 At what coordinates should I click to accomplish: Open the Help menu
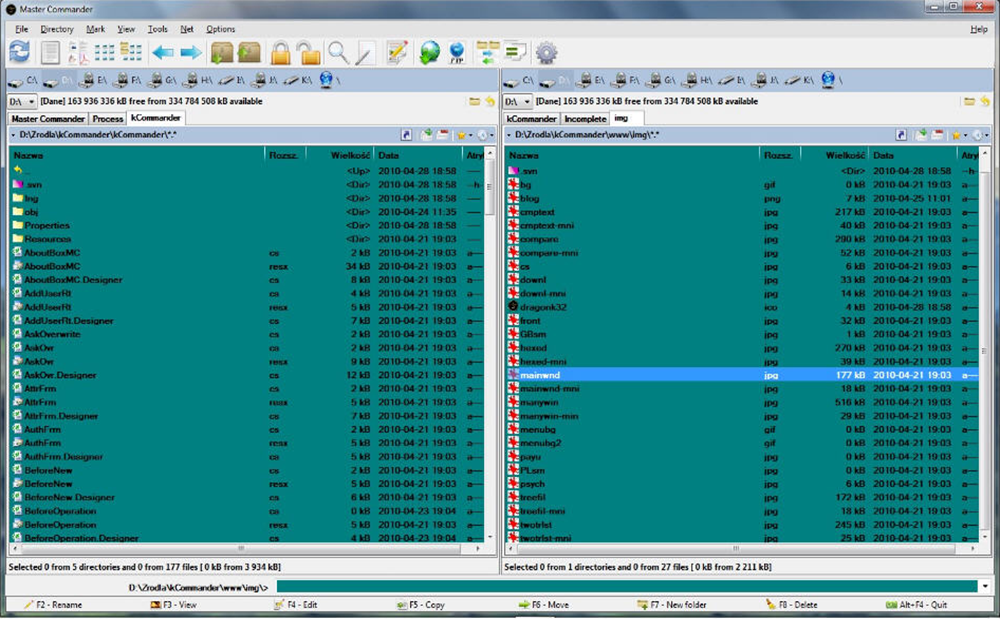(978, 29)
